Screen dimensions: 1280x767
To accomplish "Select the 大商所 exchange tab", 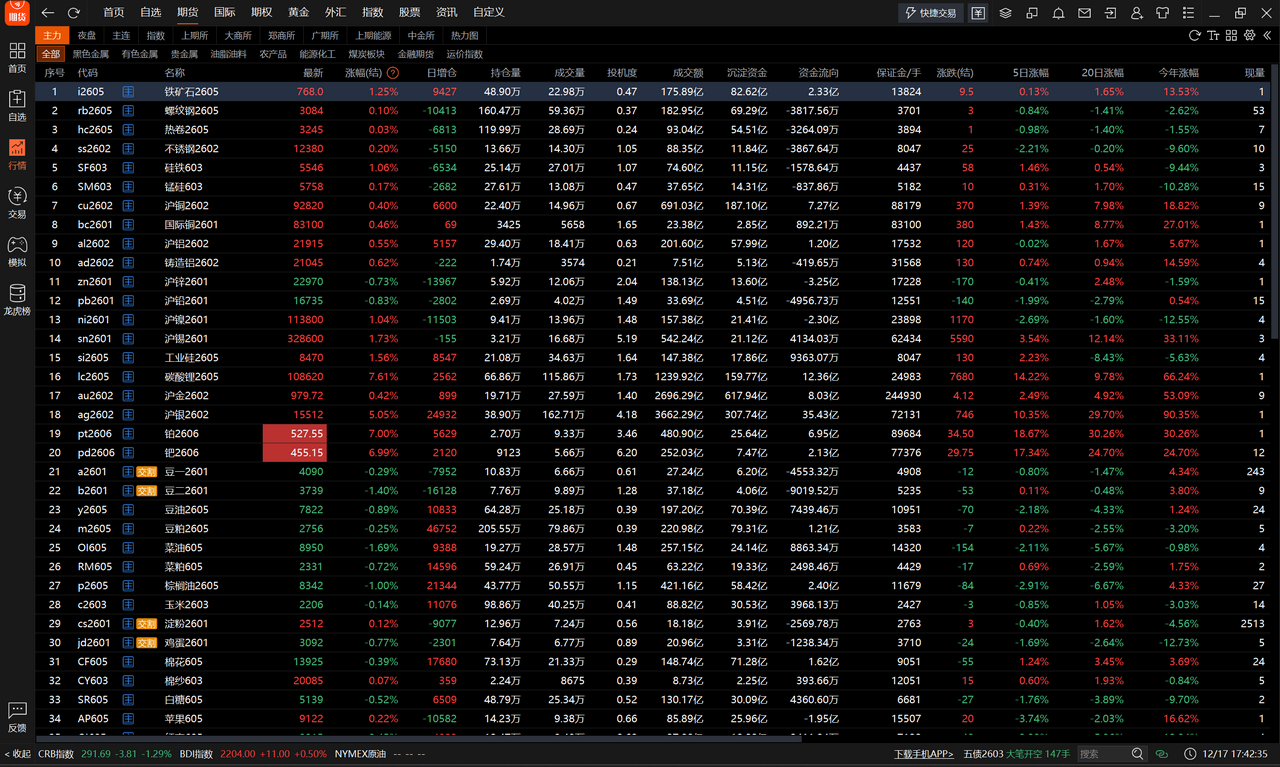I will click(x=238, y=35).
